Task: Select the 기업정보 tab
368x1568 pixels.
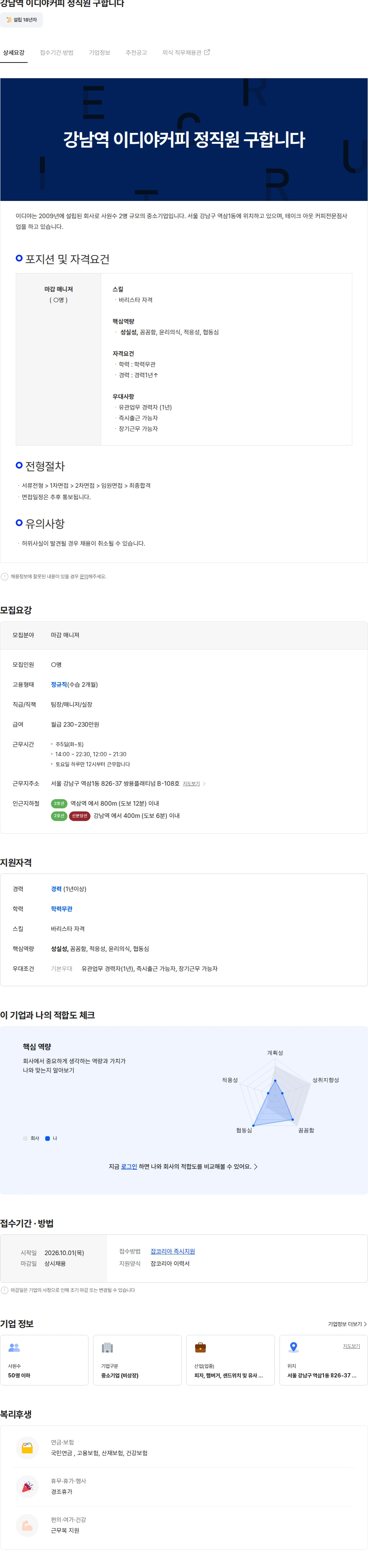Action: click(99, 53)
